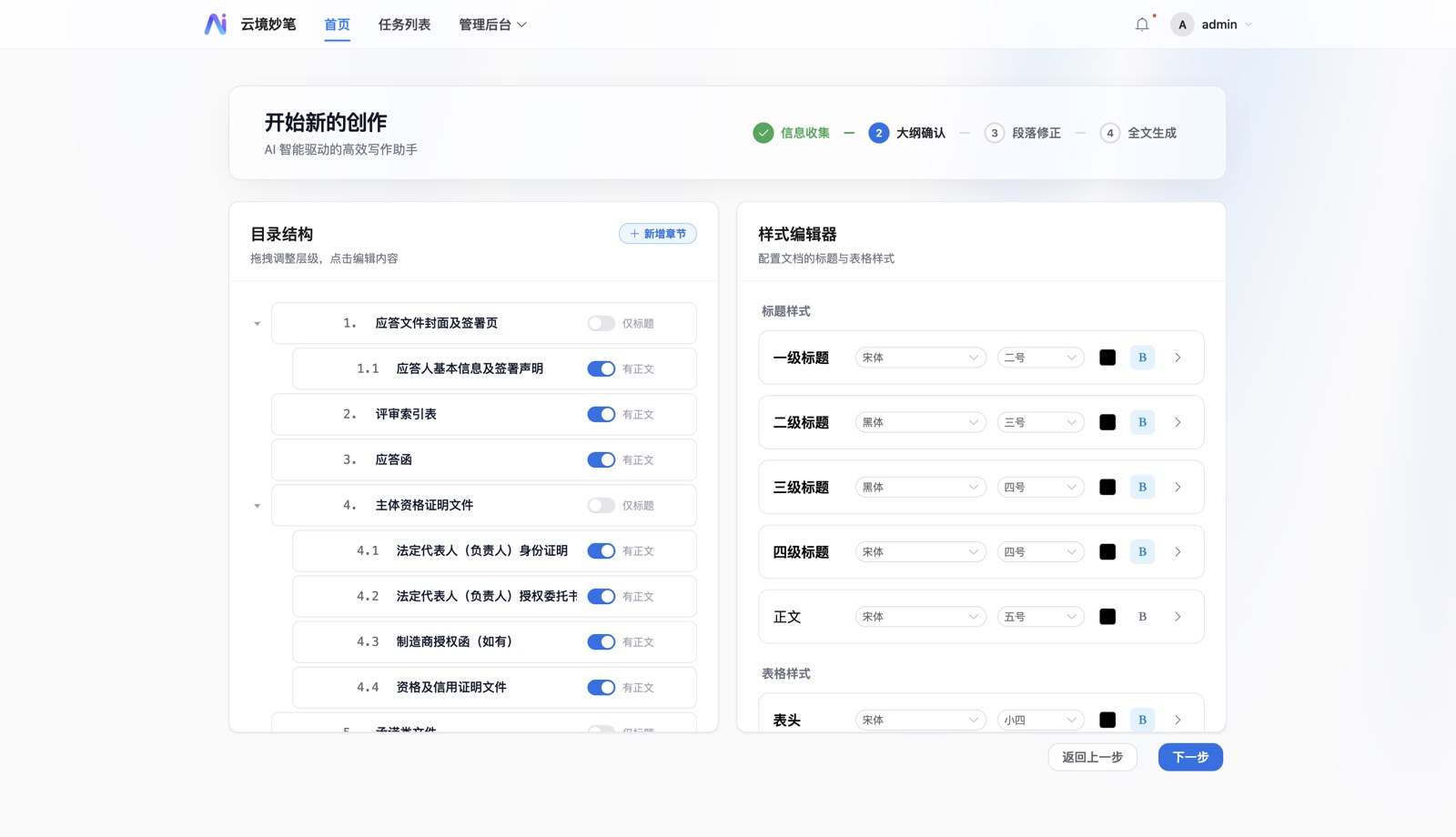The height and width of the screenshot is (837, 1456).
Task: Collapse chapter 1 tree arrow
Action: click(257, 324)
